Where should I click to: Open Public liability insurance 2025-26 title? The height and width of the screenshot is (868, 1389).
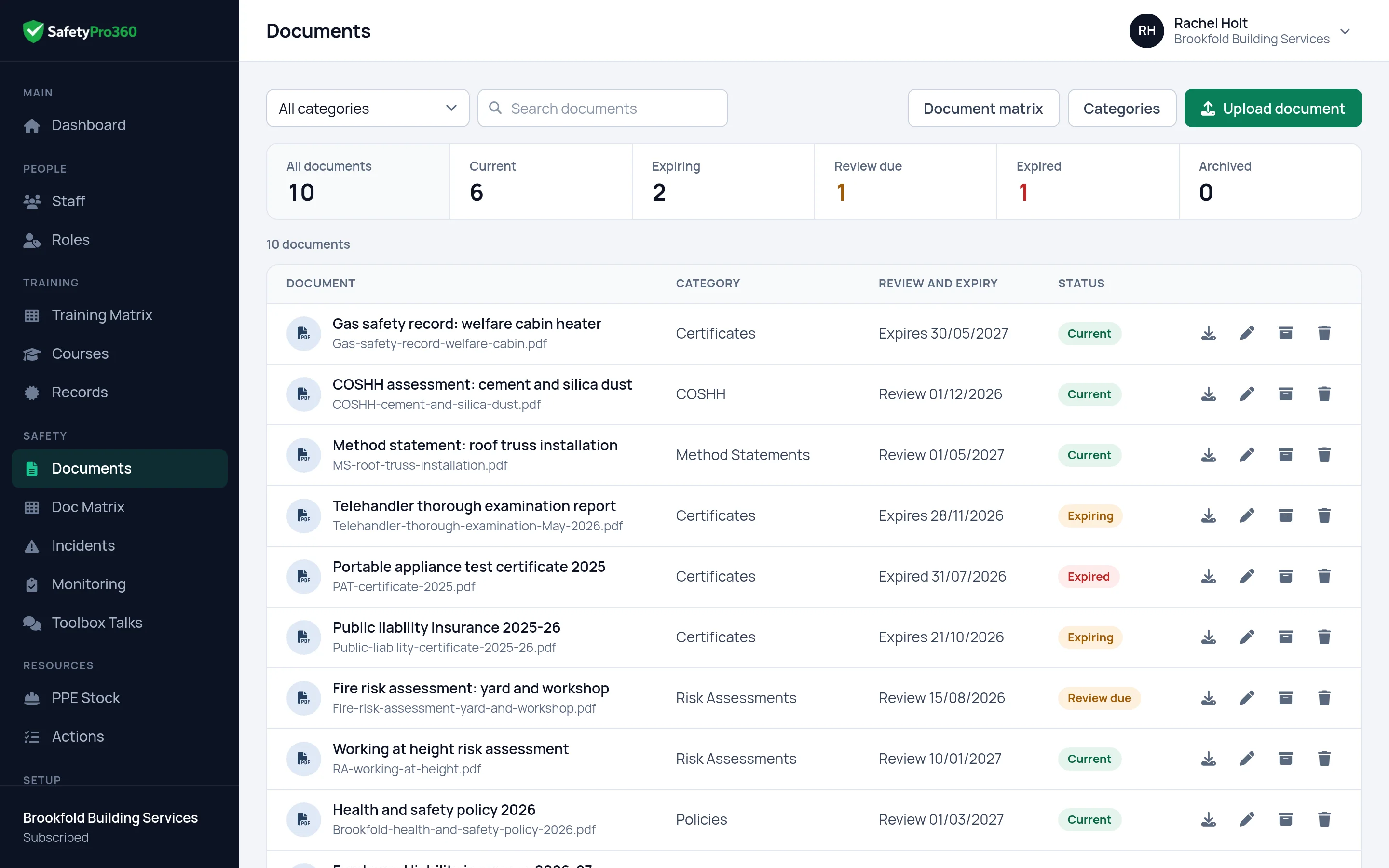coord(446,628)
